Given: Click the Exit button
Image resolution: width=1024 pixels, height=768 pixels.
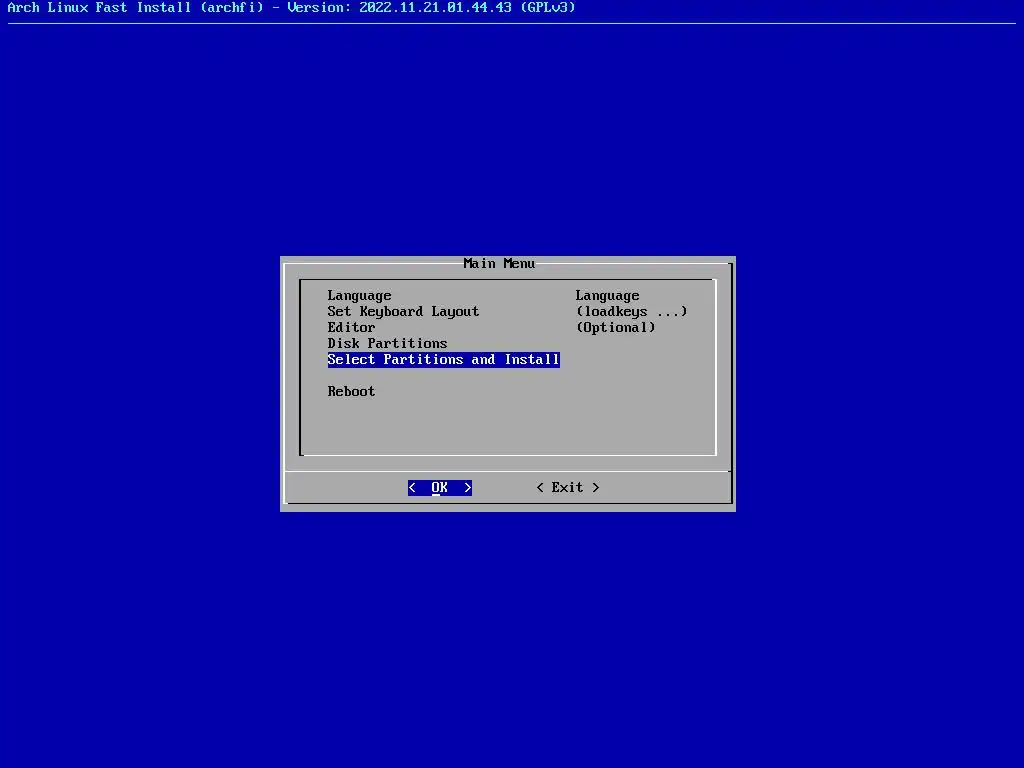Looking at the screenshot, I should [x=568, y=488].
